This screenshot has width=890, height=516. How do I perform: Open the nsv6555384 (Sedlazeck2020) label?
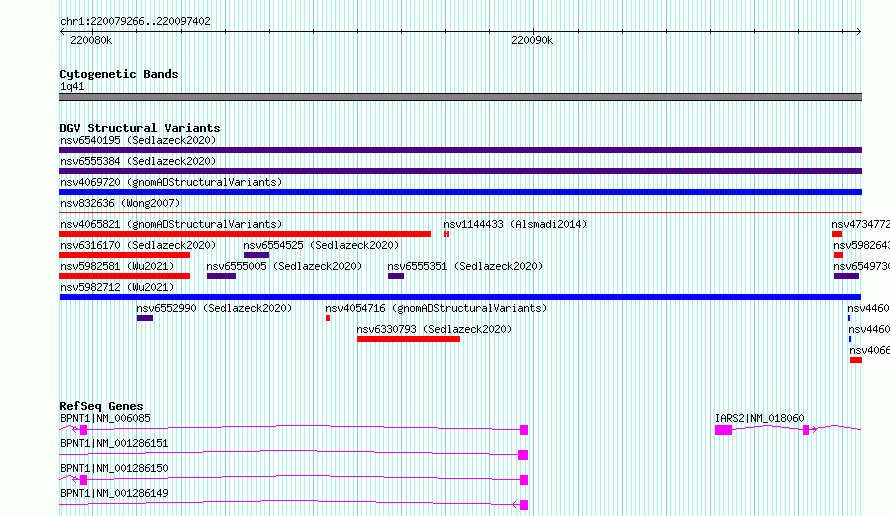point(138,161)
